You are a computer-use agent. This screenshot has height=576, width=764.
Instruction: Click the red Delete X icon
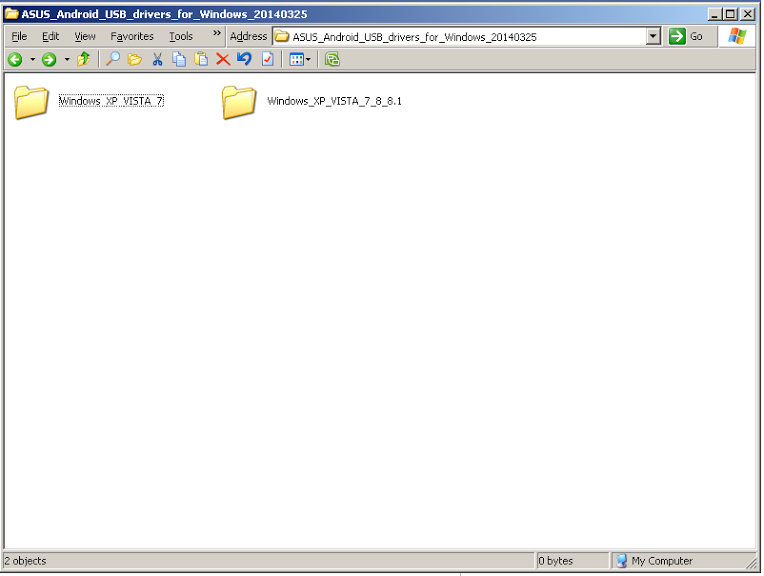[x=223, y=59]
